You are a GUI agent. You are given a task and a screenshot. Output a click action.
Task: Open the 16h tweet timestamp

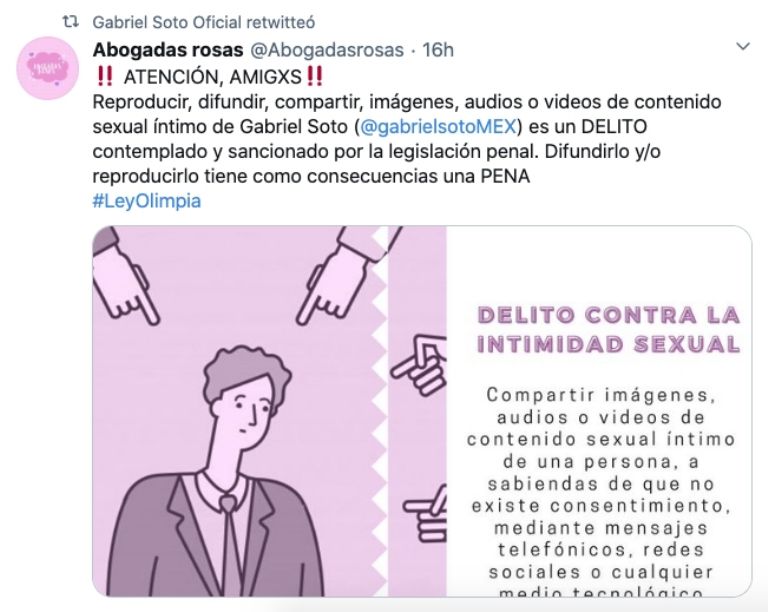click(438, 50)
